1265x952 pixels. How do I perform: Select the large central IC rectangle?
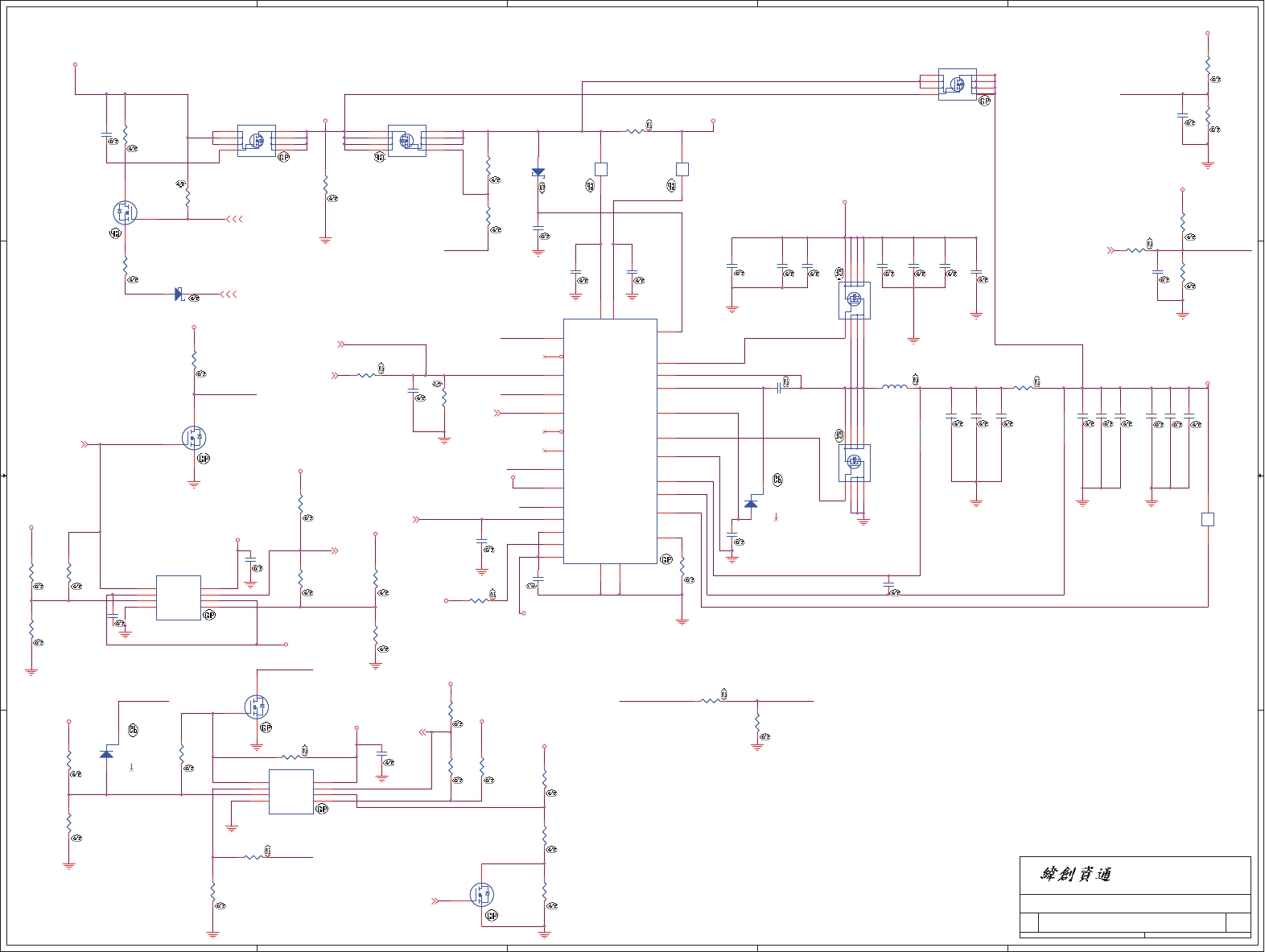coord(610,441)
